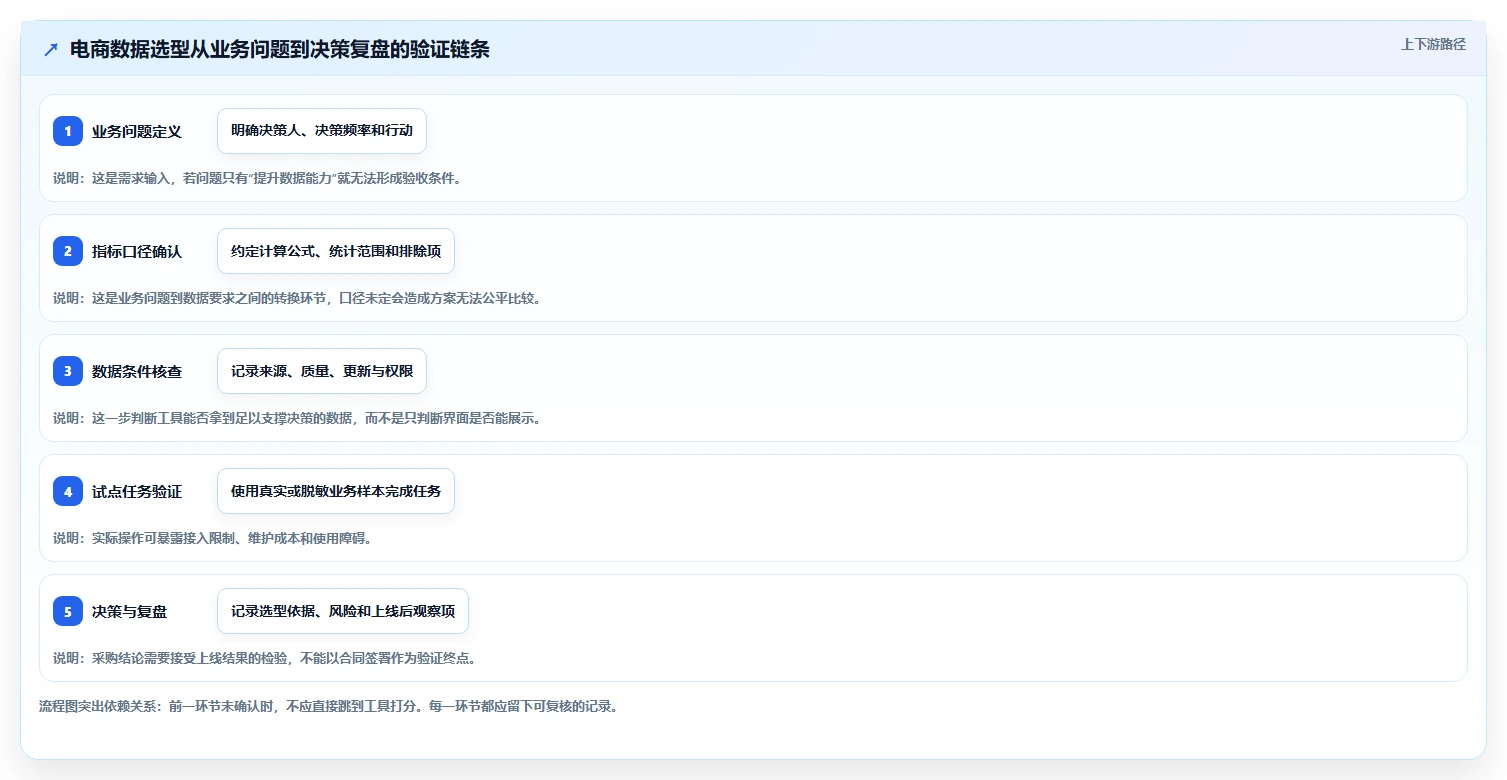Screen dimensions: 1507x780
Task: Click the note starting 说明：这是需求输入
Action: coord(257,178)
